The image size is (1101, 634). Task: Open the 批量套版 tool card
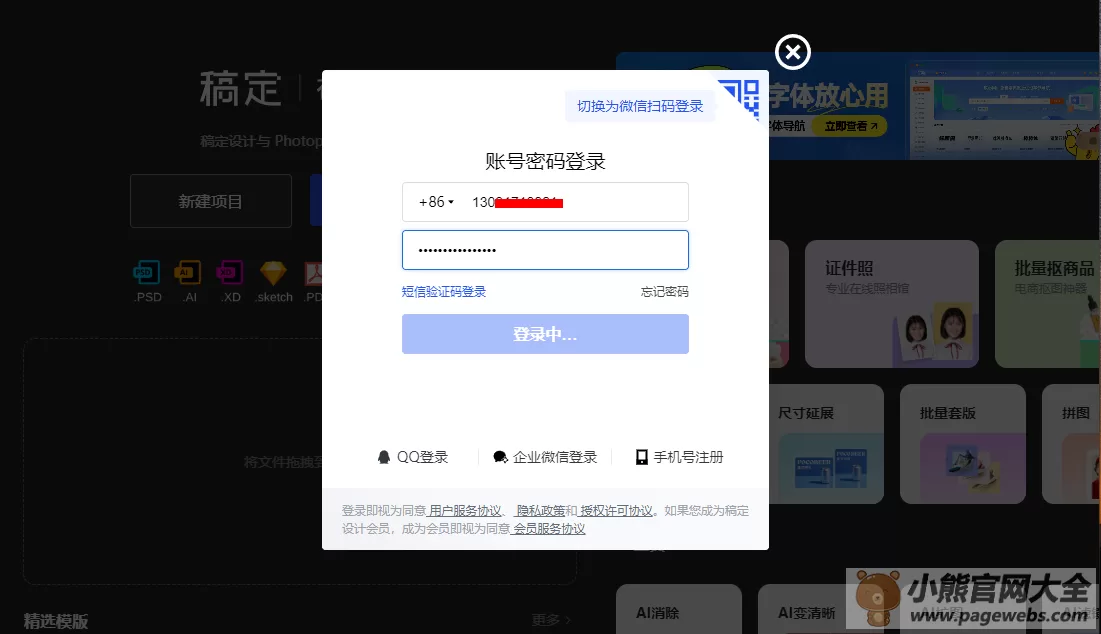963,444
